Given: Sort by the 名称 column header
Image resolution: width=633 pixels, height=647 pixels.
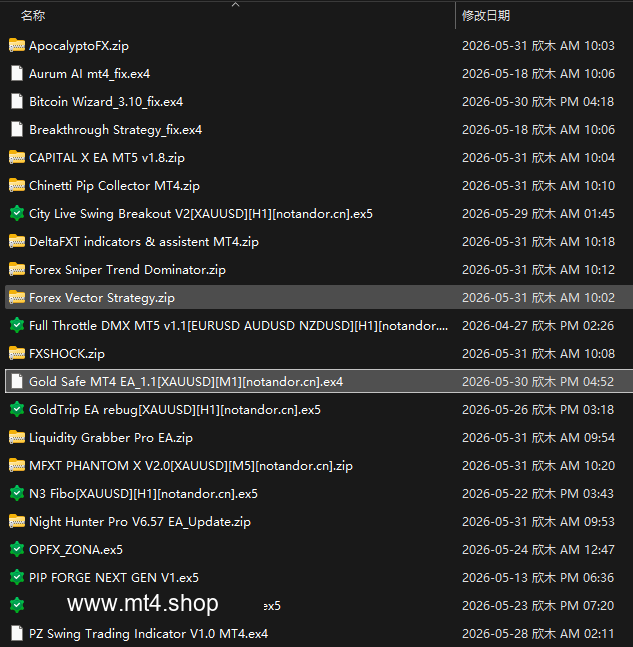Looking at the screenshot, I should [x=33, y=16].
